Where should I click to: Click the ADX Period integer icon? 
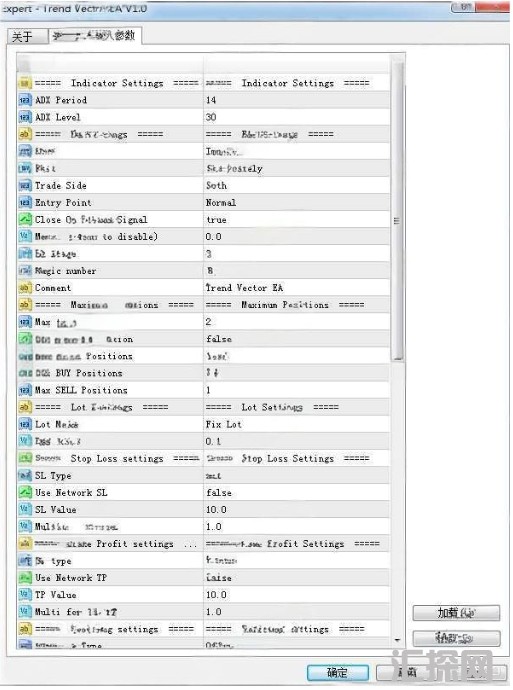pos(25,100)
